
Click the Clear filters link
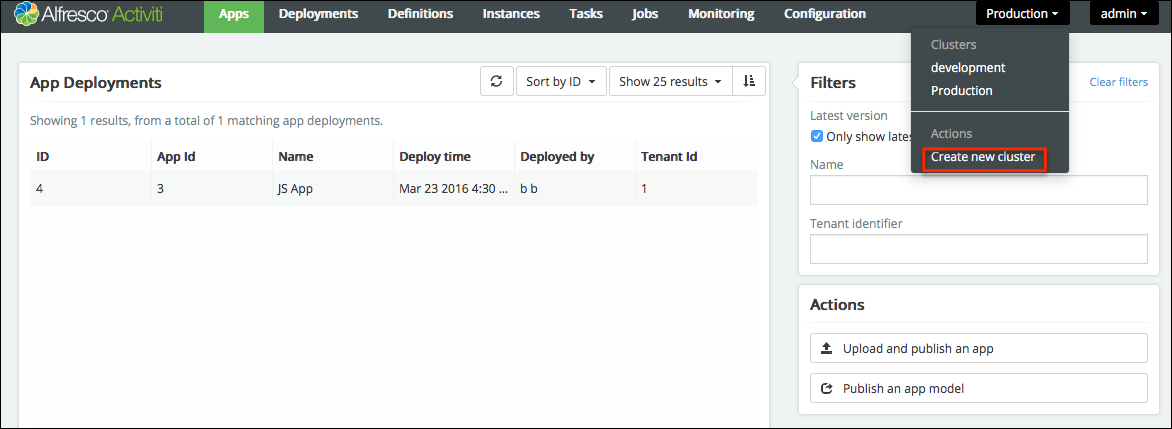point(1118,82)
